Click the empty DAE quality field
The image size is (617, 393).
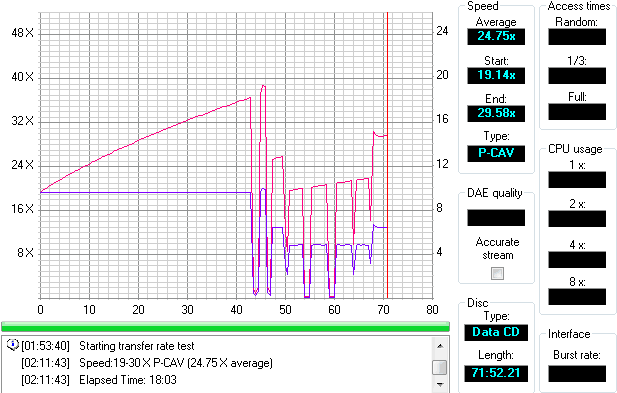(496, 218)
